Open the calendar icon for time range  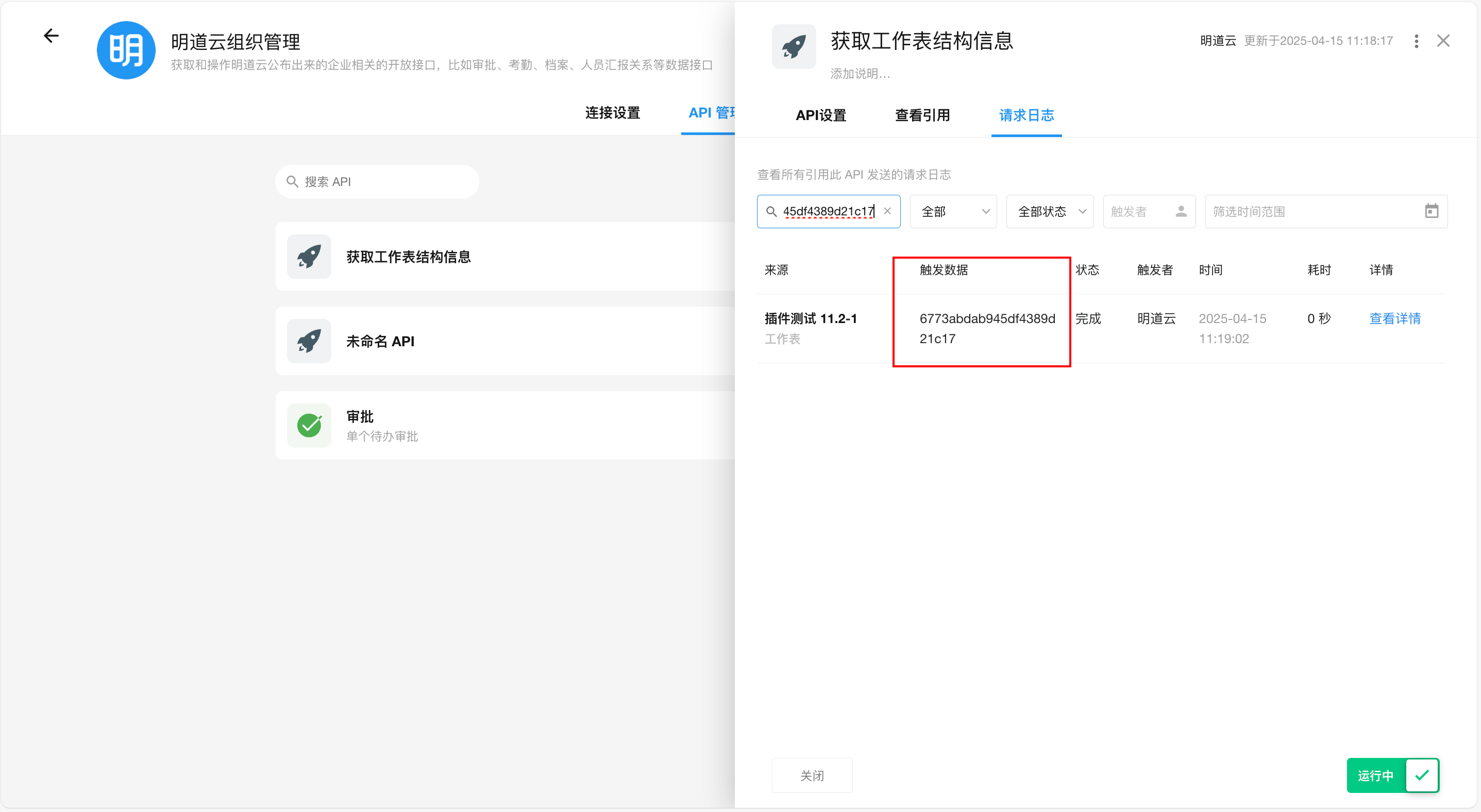(1432, 211)
